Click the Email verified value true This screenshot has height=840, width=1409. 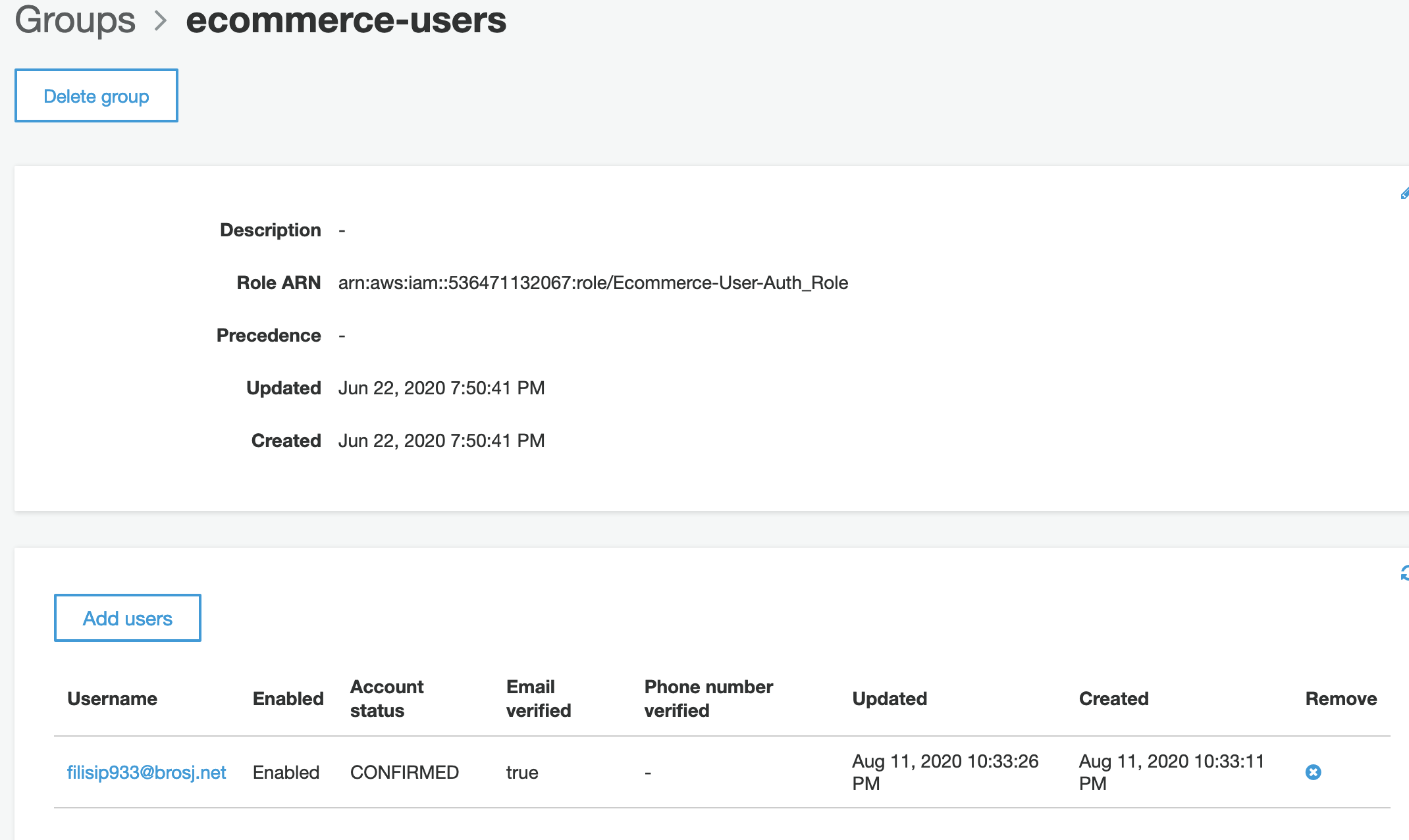point(522,772)
